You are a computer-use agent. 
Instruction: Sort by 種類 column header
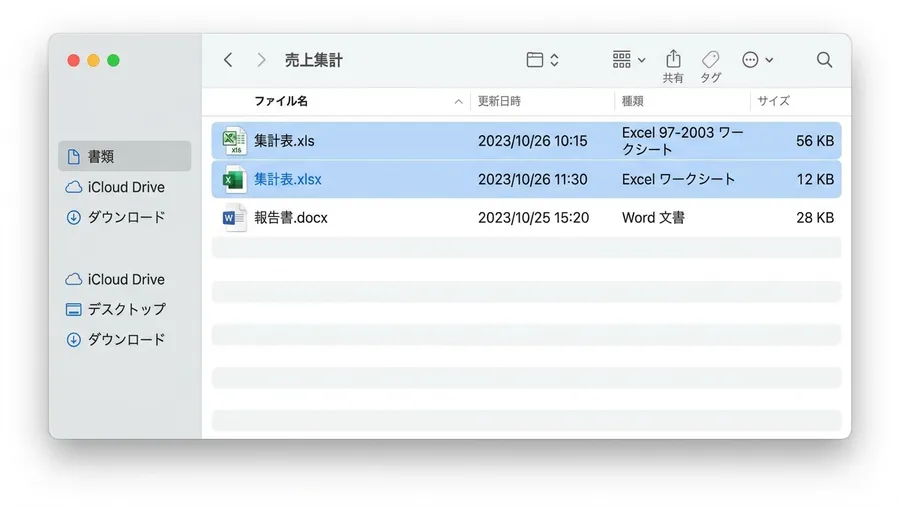633,101
